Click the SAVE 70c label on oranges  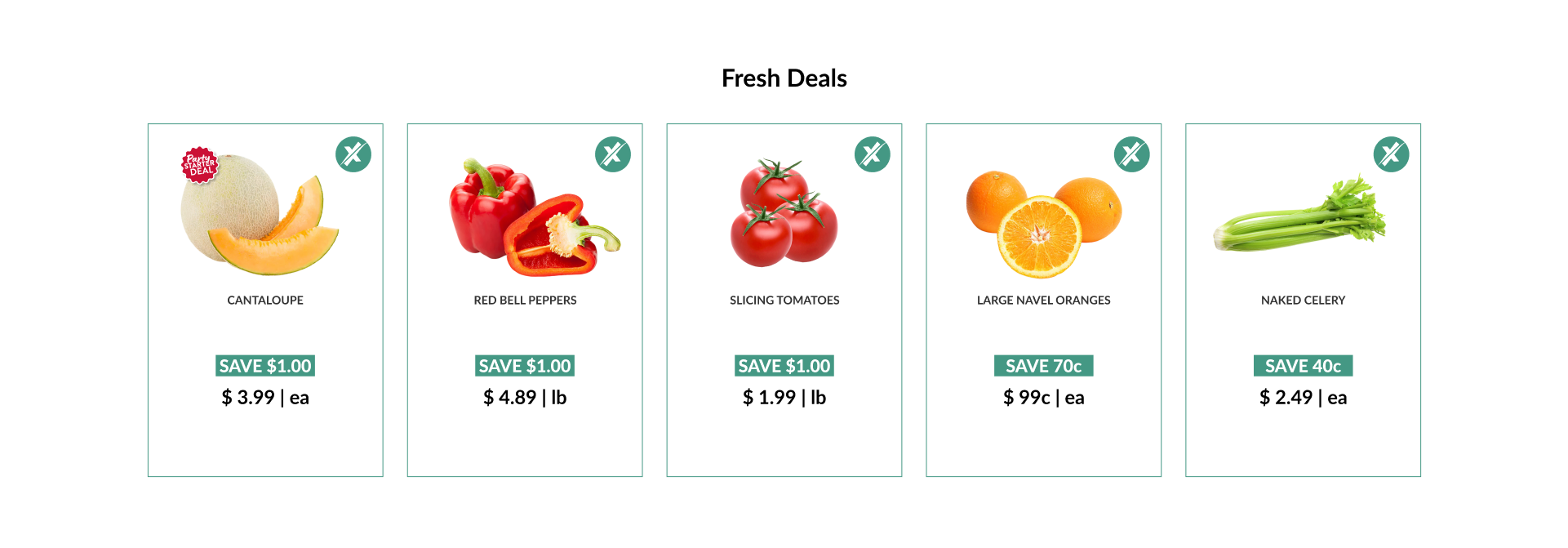coord(1044,366)
